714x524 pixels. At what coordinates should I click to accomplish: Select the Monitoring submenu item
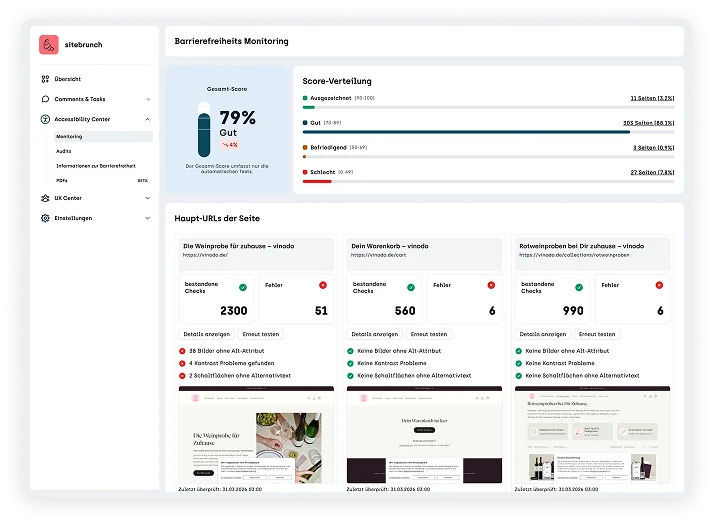point(103,137)
